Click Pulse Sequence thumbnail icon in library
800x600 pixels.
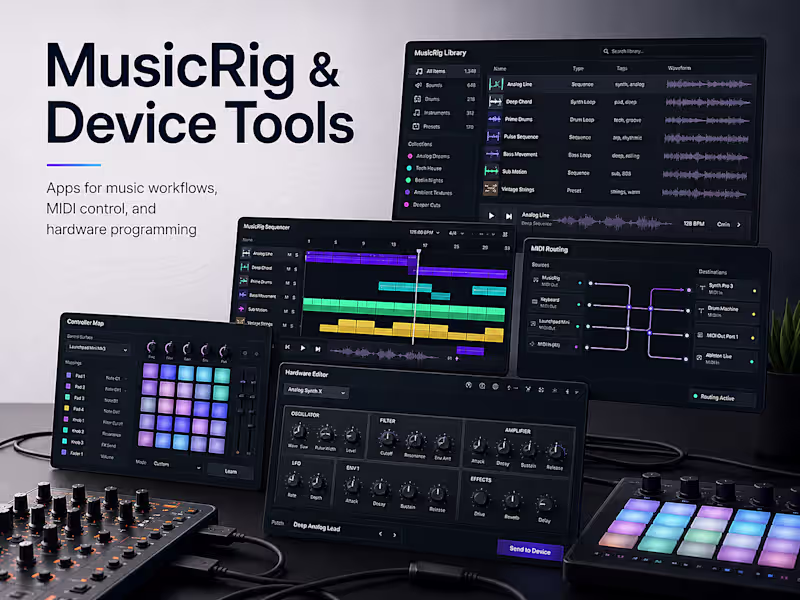(x=493, y=136)
